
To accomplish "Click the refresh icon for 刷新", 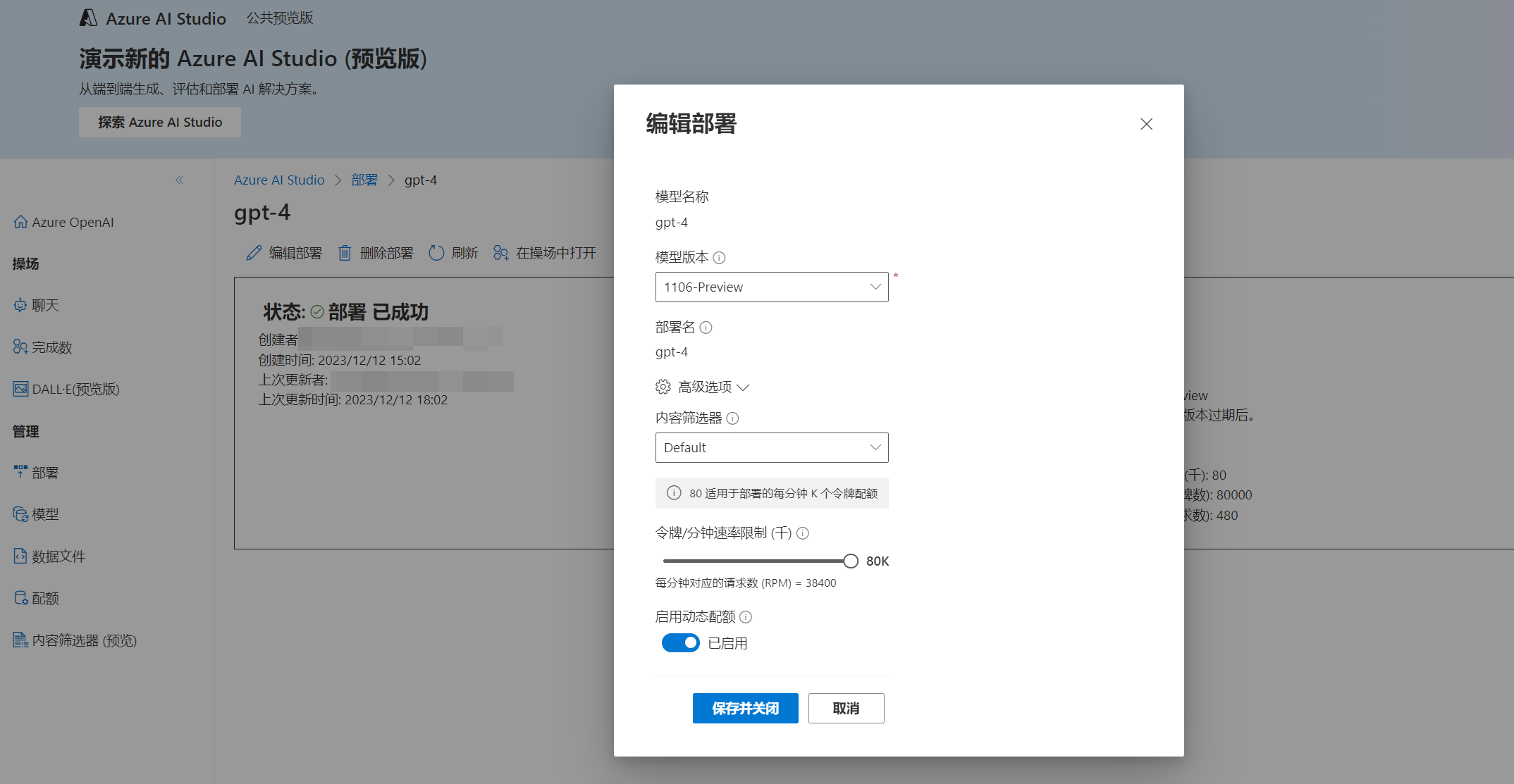I will point(436,253).
